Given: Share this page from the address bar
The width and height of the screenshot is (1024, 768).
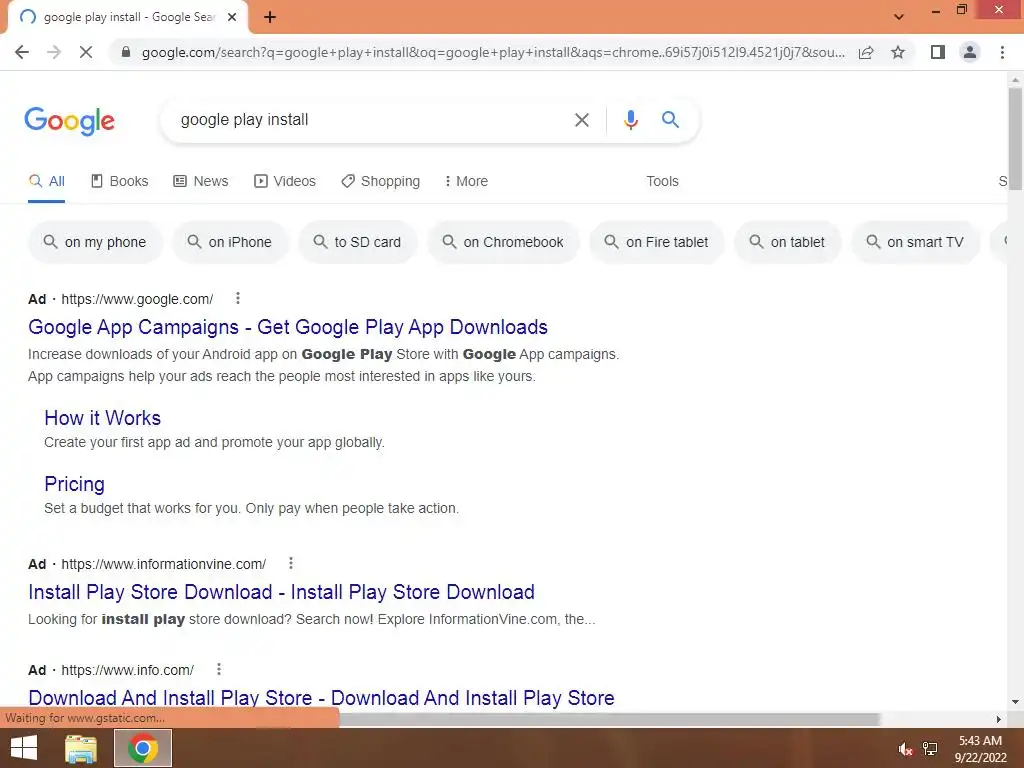Looking at the screenshot, I should tap(866, 52).
